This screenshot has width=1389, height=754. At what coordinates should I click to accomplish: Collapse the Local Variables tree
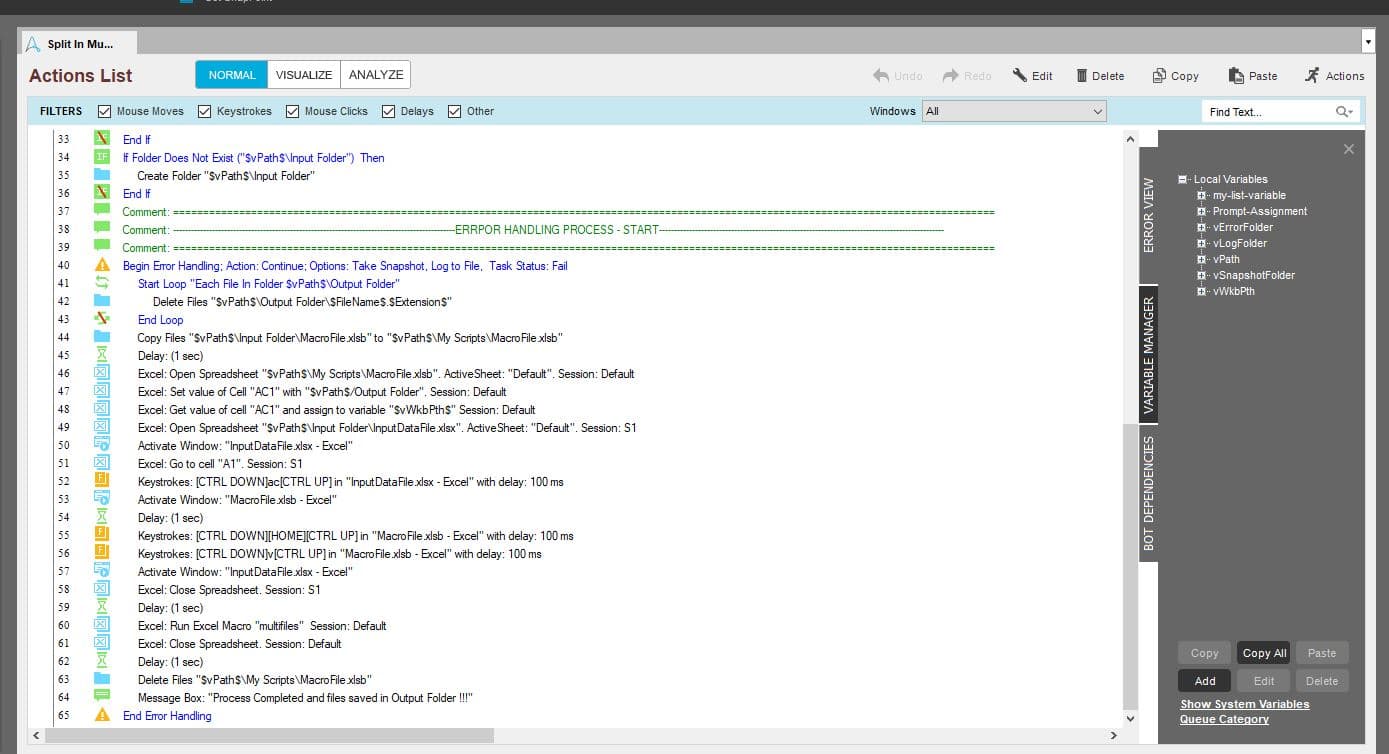(x=1182, y=180)
